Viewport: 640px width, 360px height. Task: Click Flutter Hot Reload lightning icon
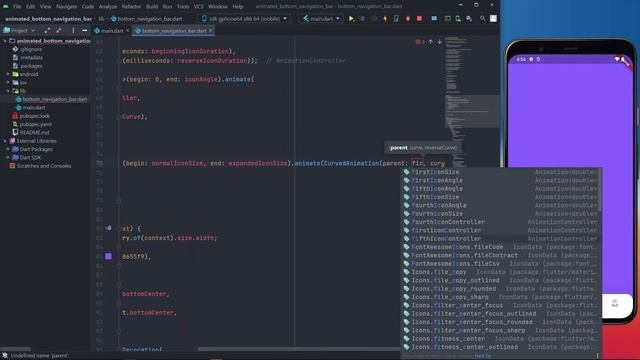[x=385, y=19]
